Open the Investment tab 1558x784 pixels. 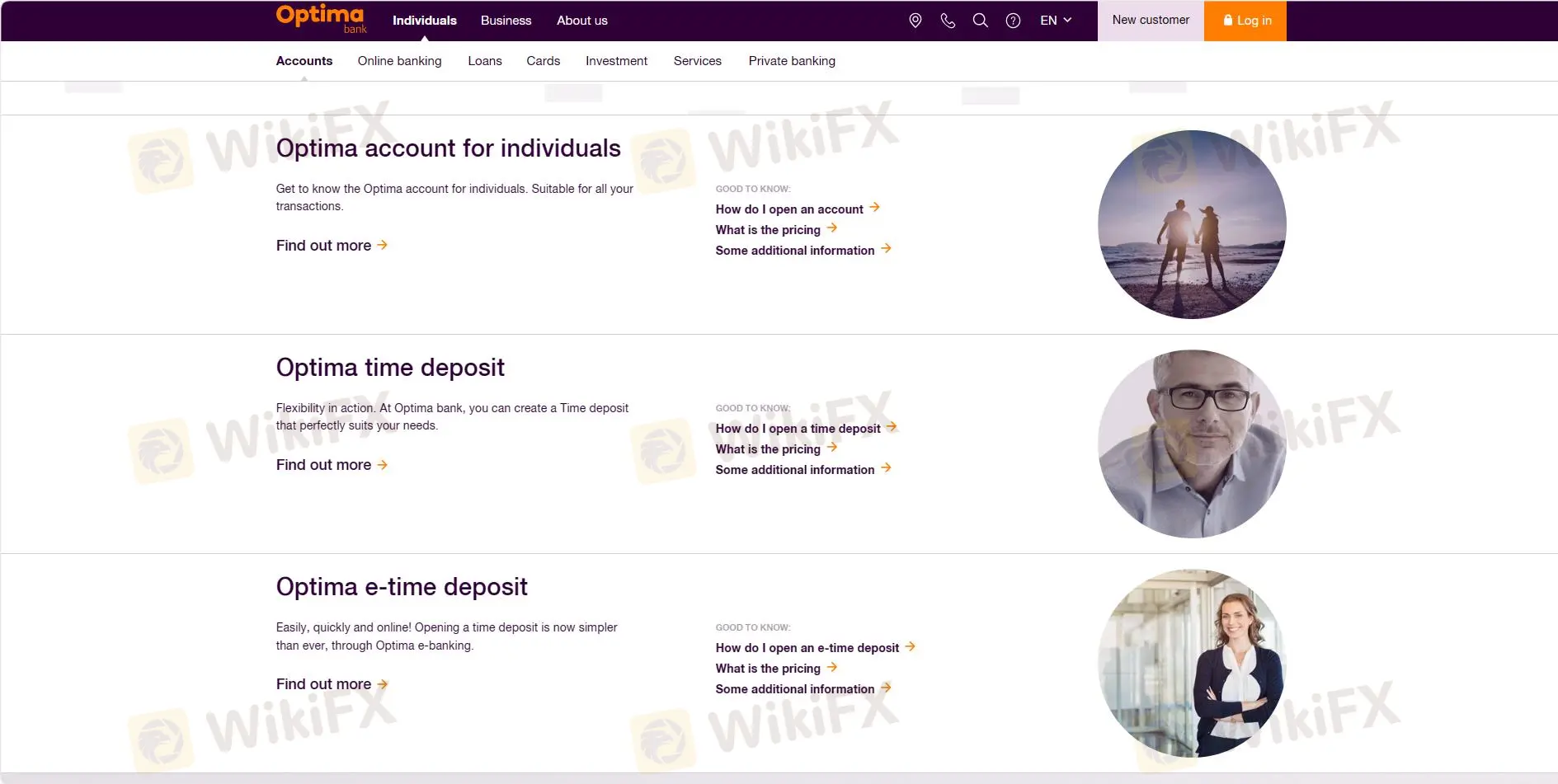pyautogui.click(x=617, y=61)
